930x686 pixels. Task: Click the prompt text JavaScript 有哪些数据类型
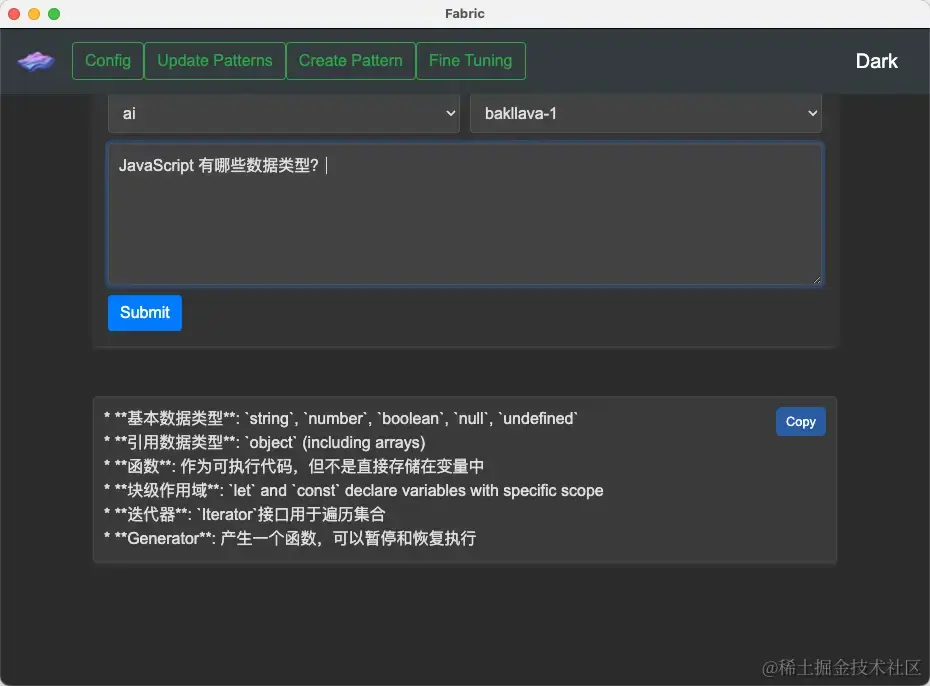[222, 165]
